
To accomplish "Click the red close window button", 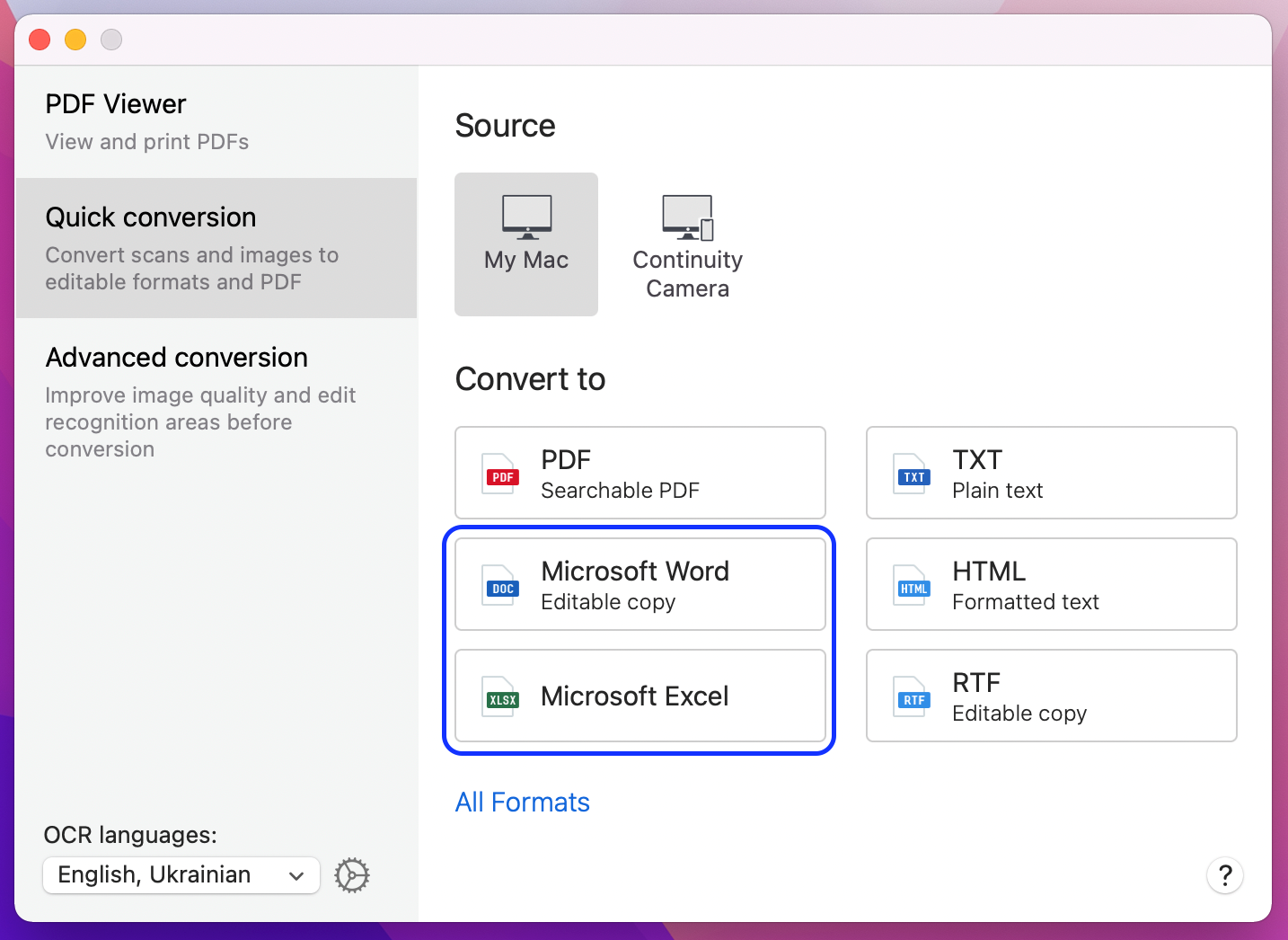I will tap(40, 40).
